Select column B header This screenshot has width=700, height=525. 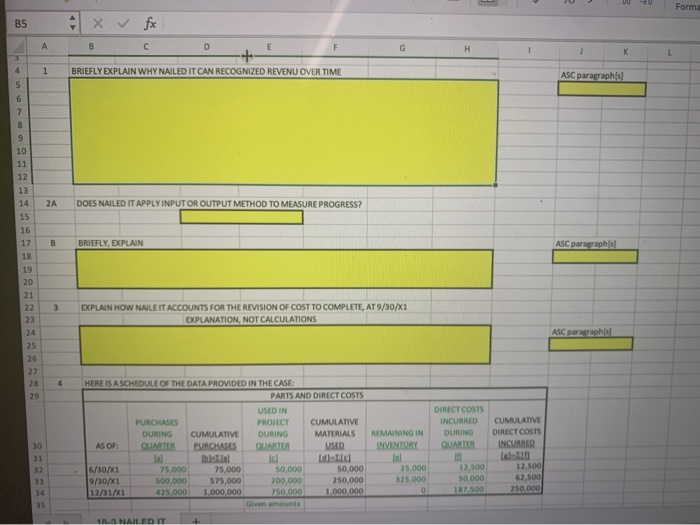point(91,46)
